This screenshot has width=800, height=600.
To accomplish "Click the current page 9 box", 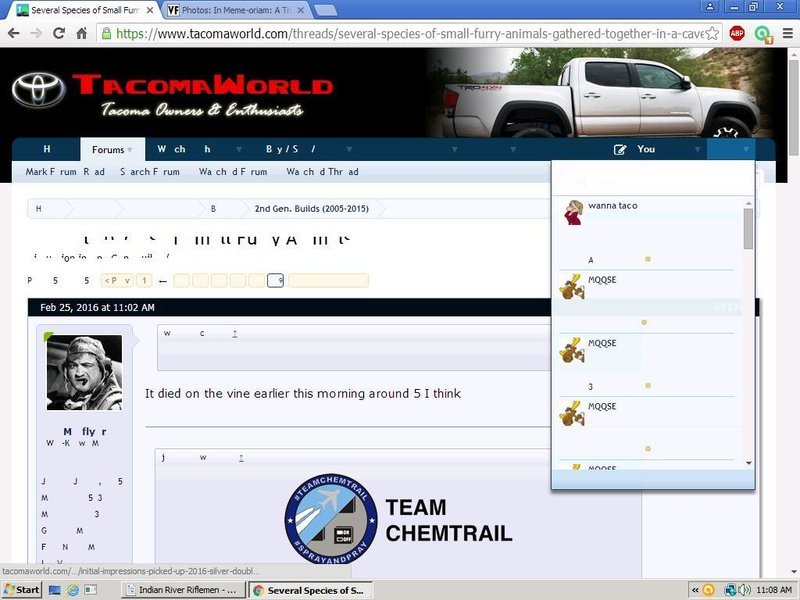I will point(276,281).
